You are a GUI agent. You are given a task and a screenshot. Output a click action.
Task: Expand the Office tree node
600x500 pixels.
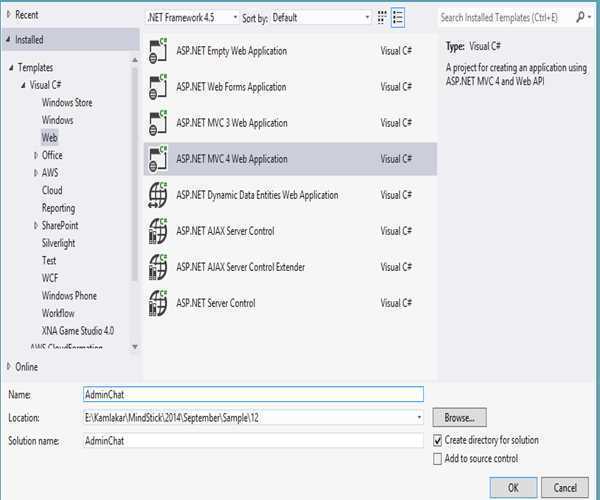pyautogui.click(x=35, y=155)
